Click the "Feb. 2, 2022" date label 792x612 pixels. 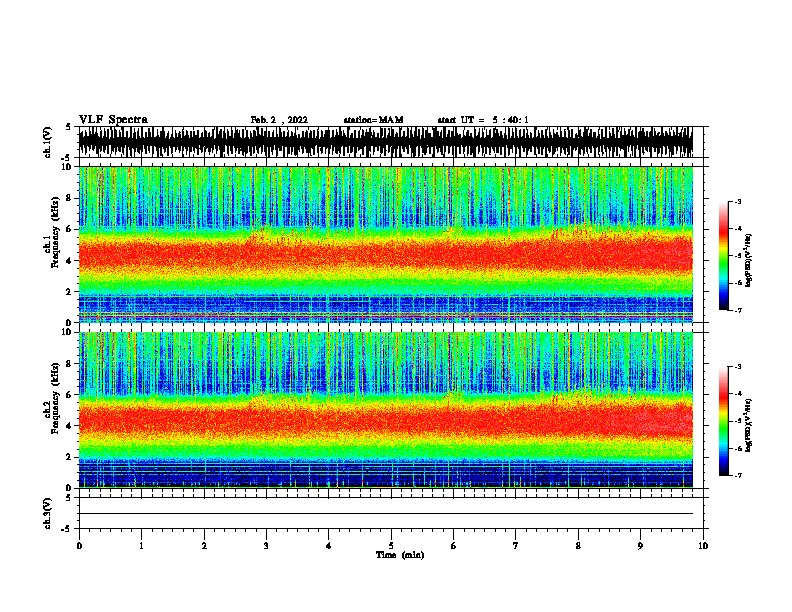point(279,120)
